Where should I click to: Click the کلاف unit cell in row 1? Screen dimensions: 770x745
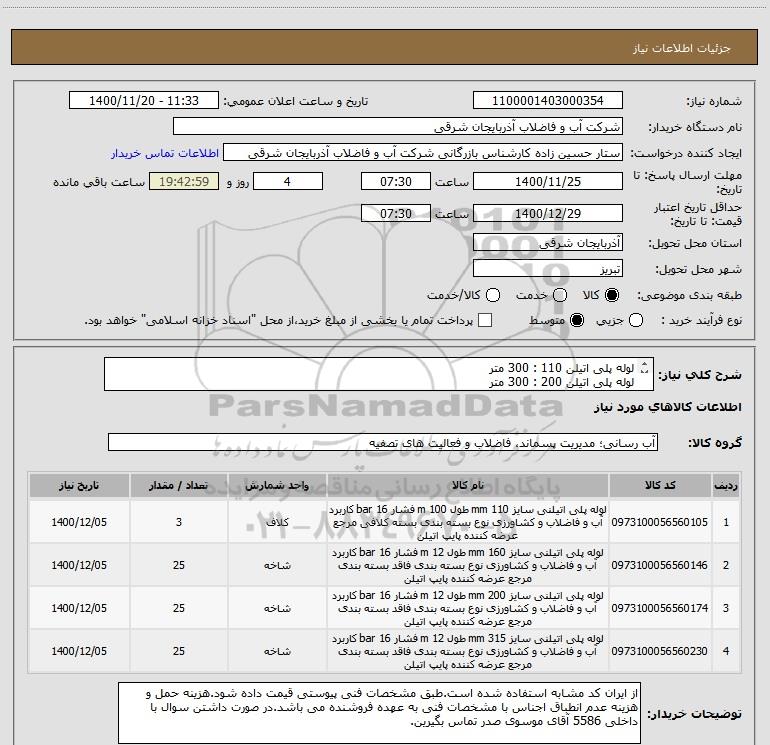(277, 522)
